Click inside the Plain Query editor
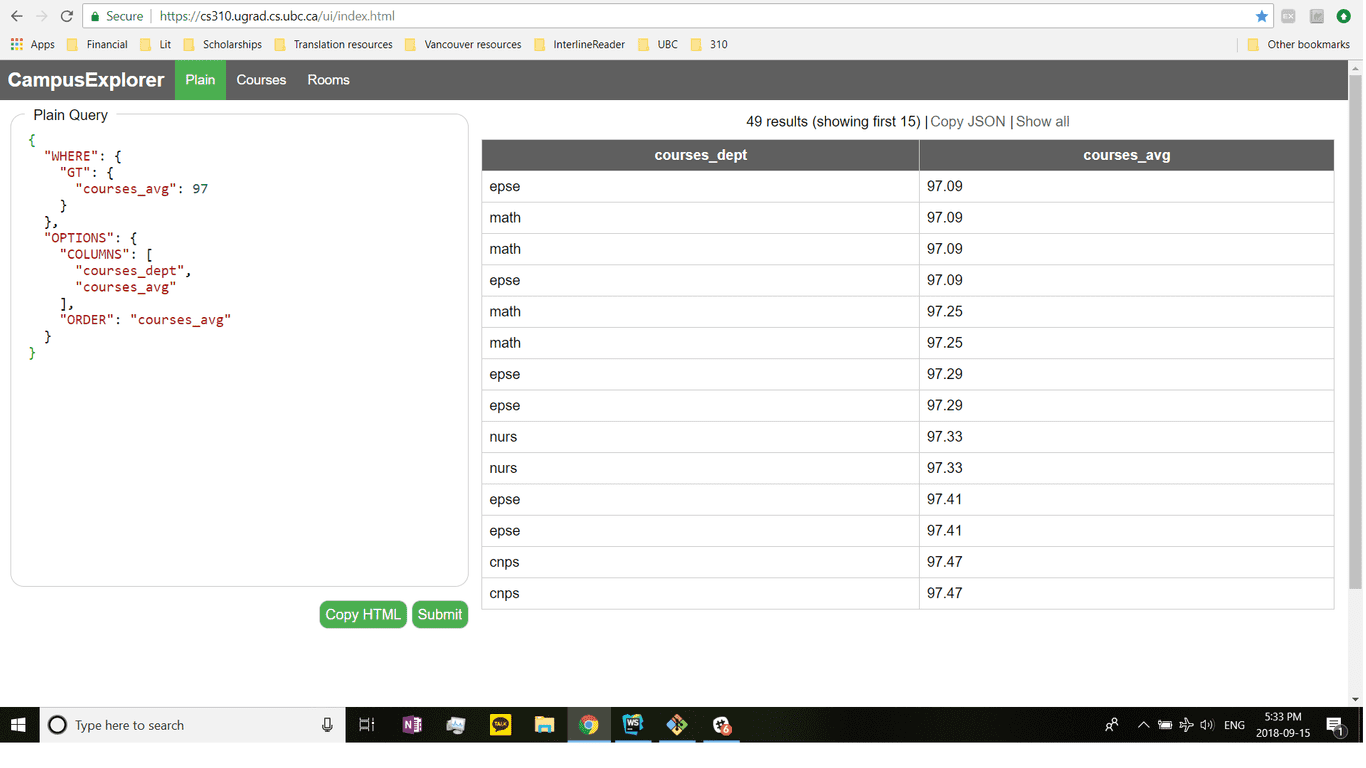This screenshot has height=768, width=1366. (240, 450)
